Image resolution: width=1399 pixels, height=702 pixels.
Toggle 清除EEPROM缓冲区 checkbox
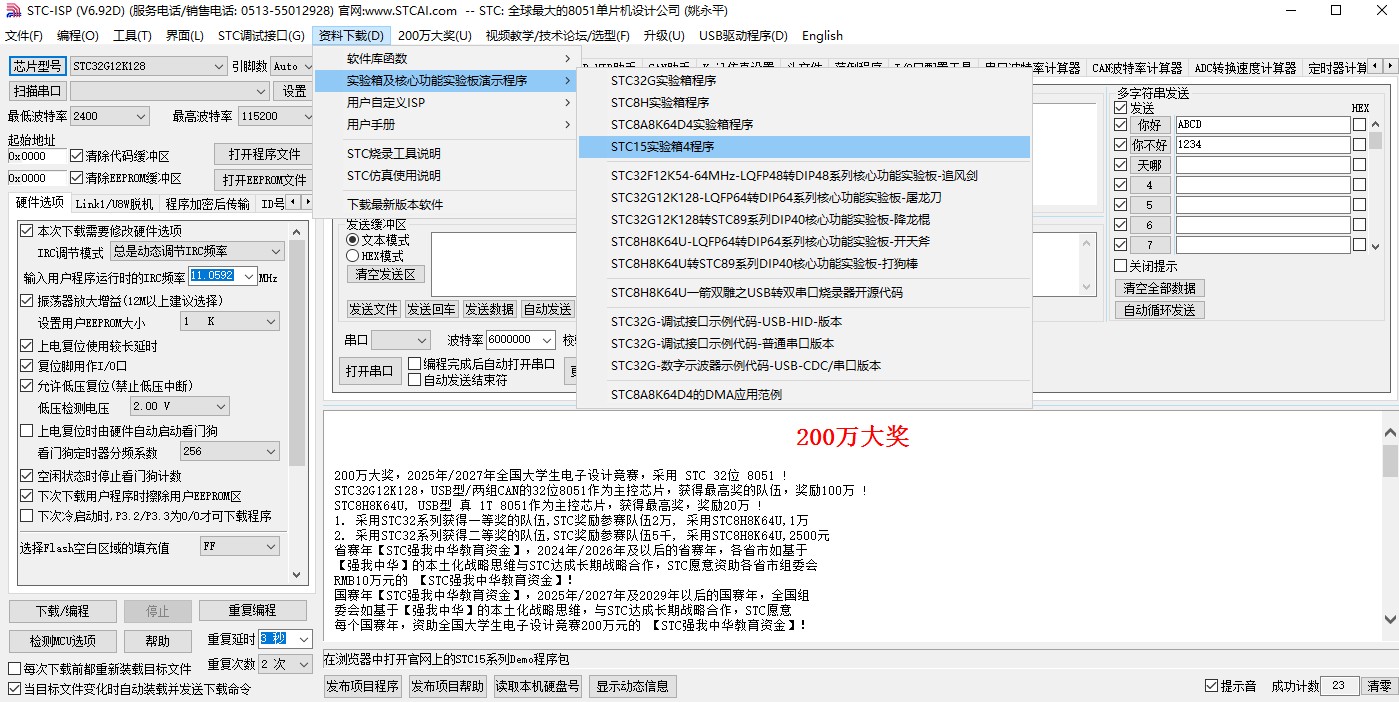click(x=77, y=178)
